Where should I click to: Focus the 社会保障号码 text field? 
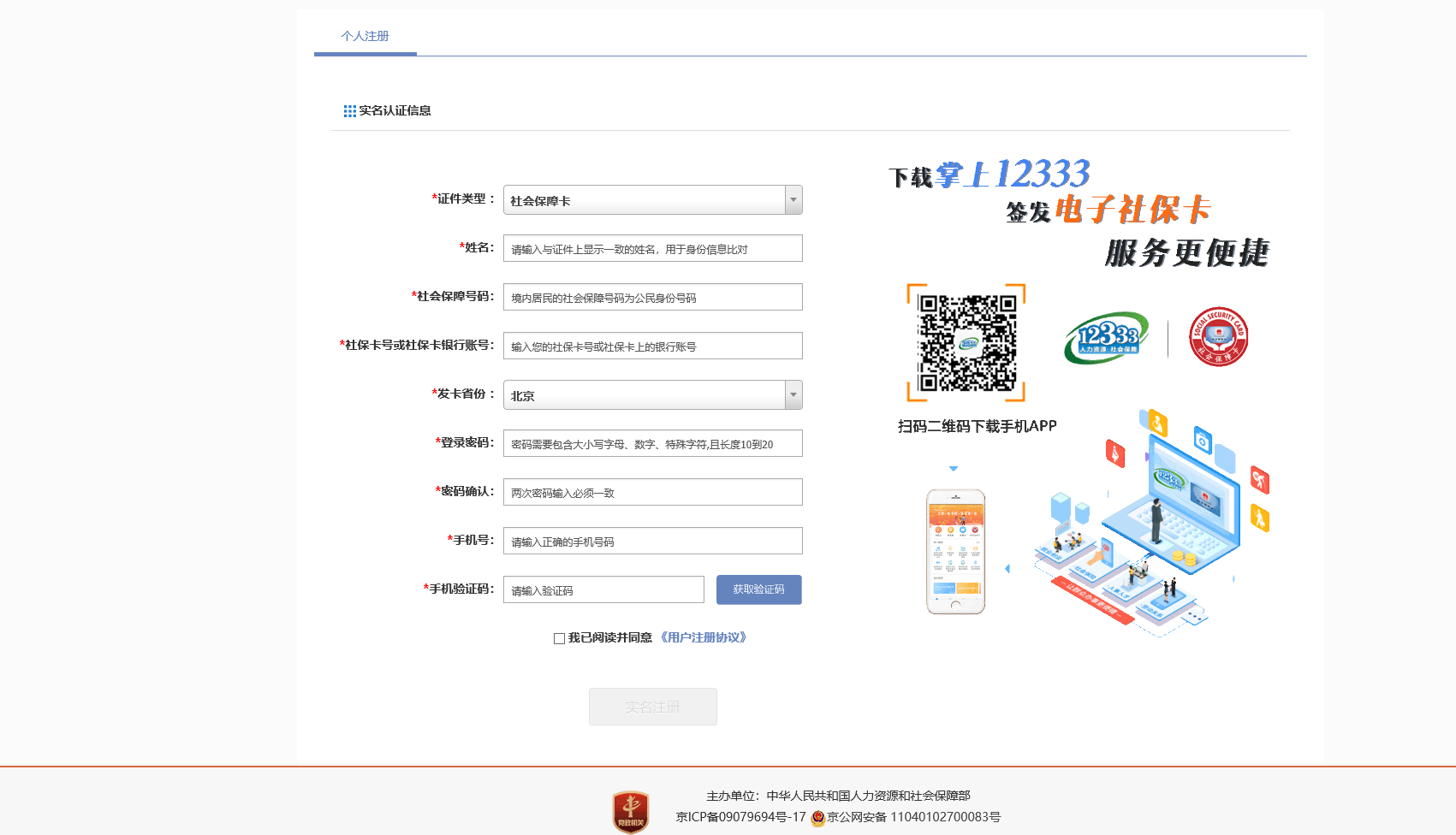coord(652,298)
